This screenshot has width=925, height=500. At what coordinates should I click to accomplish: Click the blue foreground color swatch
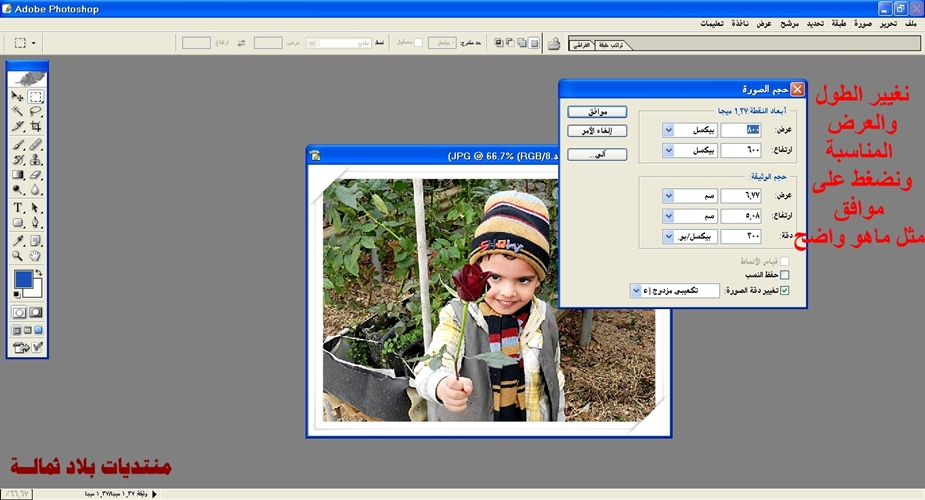point(23,279)
